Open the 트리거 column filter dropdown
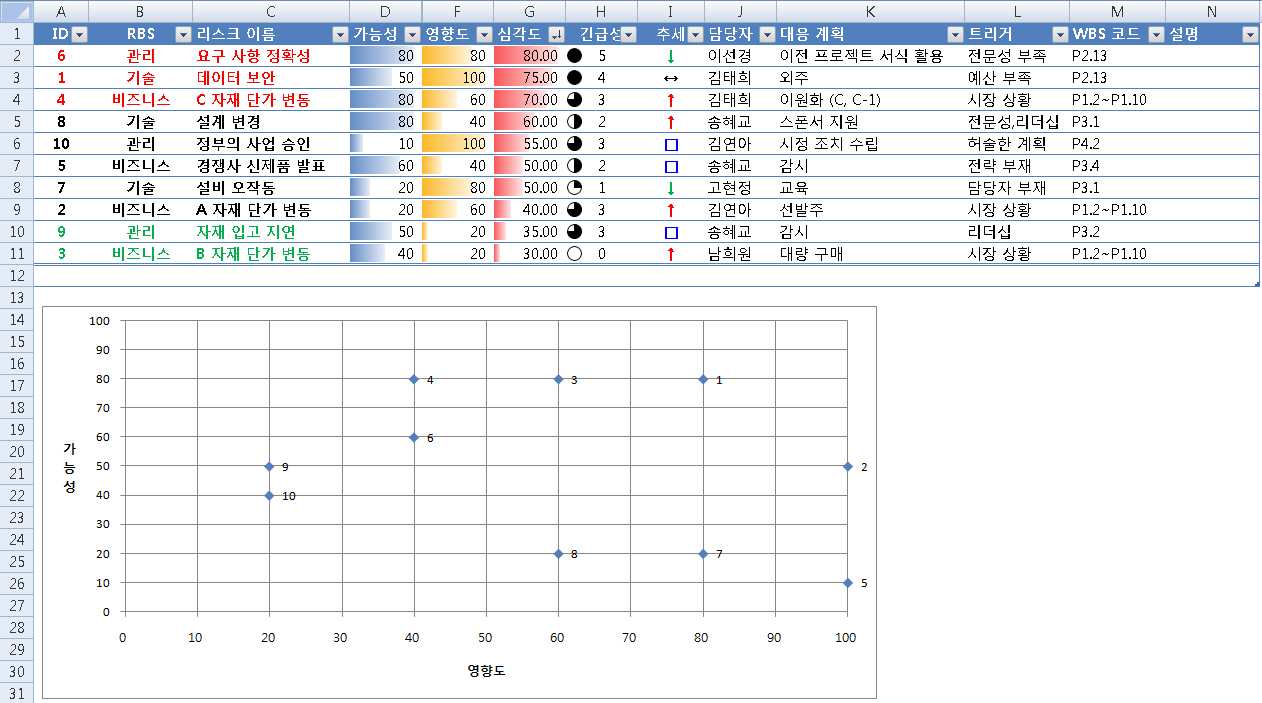The width and height of the screenshot is (1262, 703). tap(1059, 34)
